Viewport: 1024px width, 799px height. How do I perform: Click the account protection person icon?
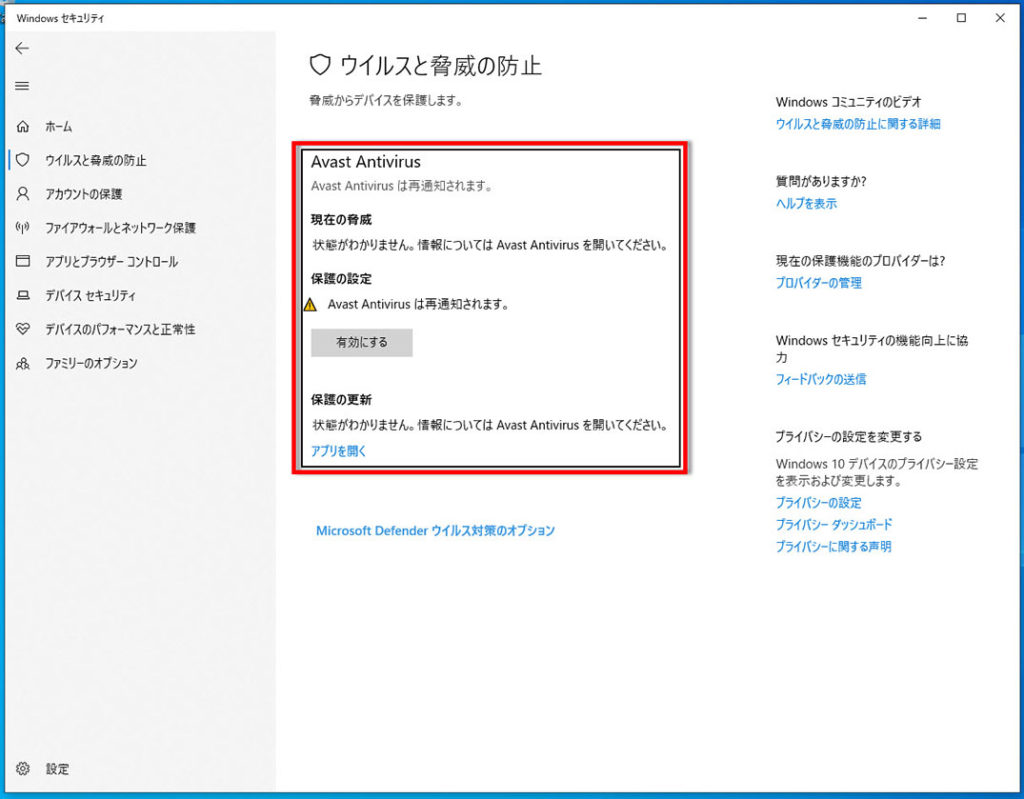[23, 194]
